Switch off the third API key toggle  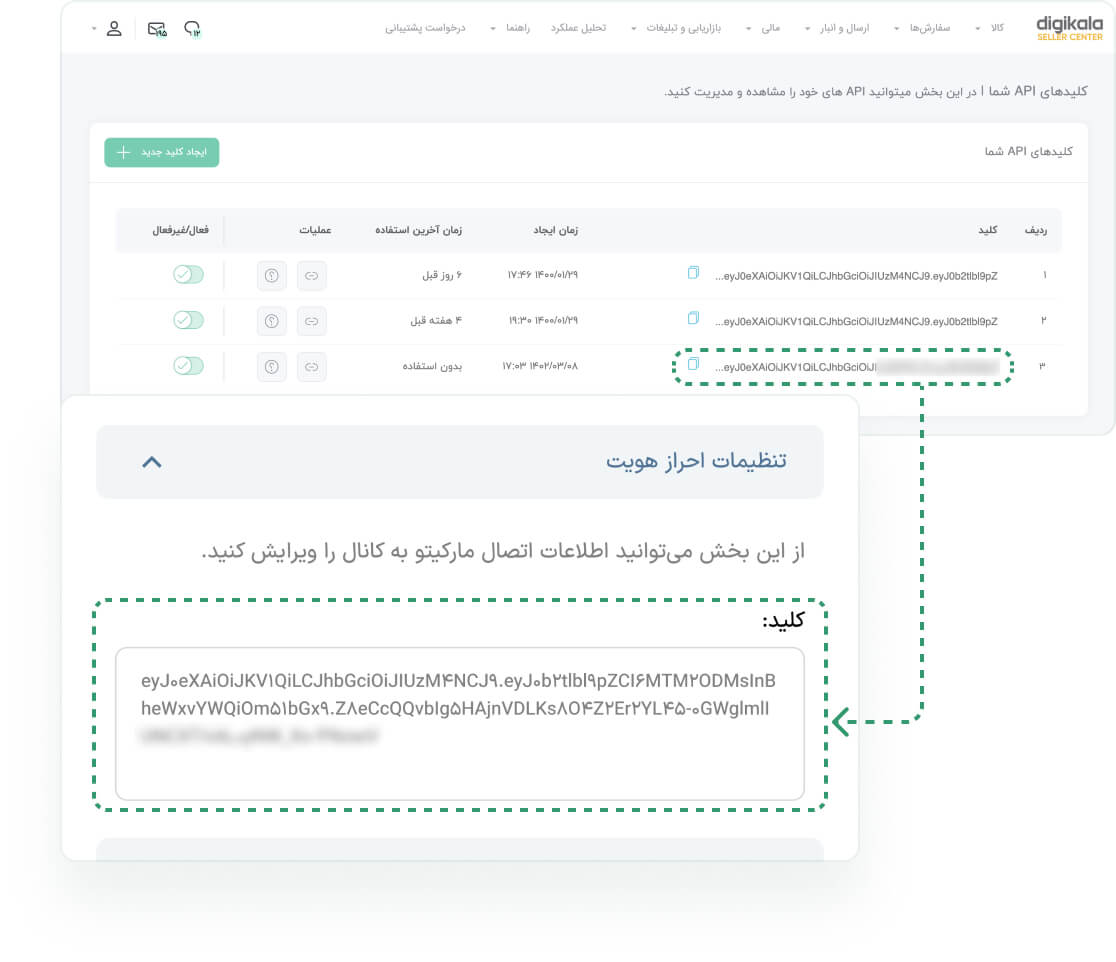pyautogui.click(x=188, y=366)
